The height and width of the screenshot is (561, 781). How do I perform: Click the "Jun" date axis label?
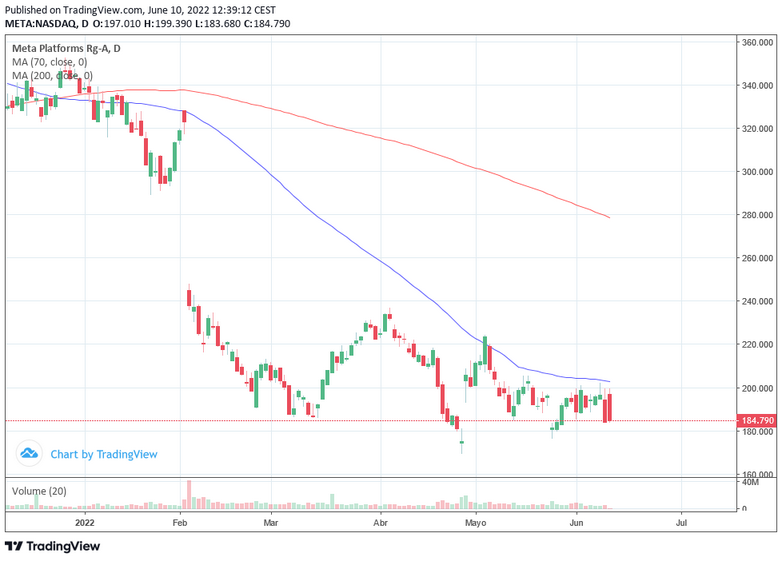(576, 523)
